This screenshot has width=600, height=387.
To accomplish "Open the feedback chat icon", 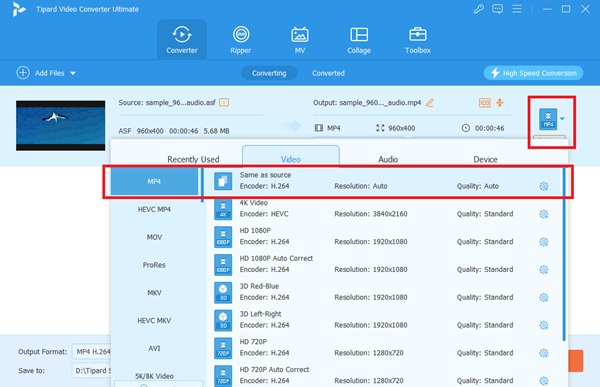I will 497,9.
